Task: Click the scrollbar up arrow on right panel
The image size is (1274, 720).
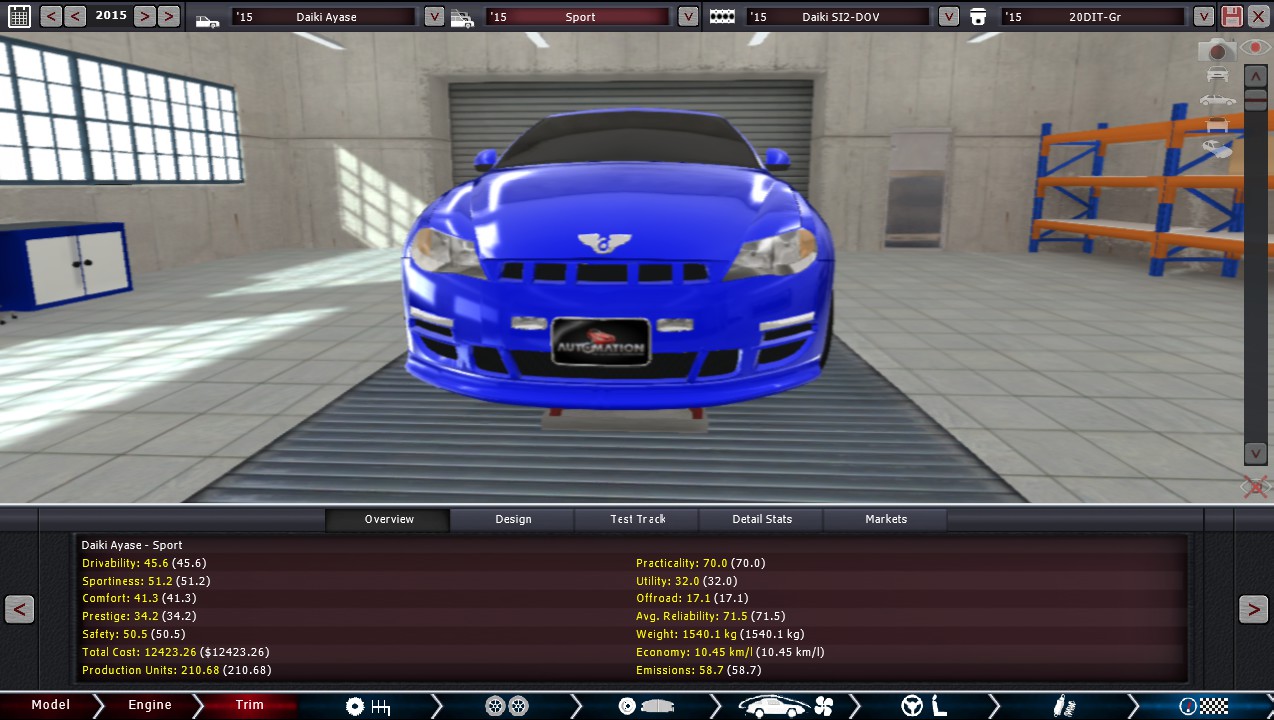Action: (1256, 76)
